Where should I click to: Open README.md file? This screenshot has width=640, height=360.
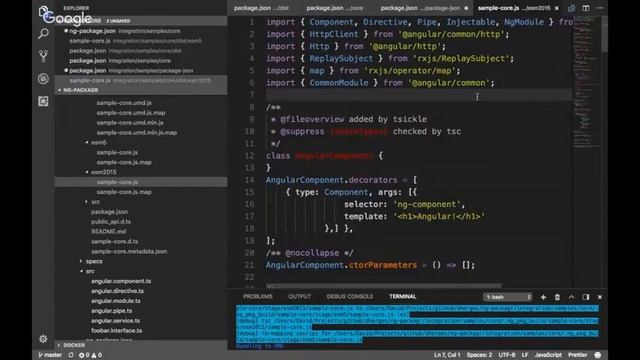click(x=109, y=231)
